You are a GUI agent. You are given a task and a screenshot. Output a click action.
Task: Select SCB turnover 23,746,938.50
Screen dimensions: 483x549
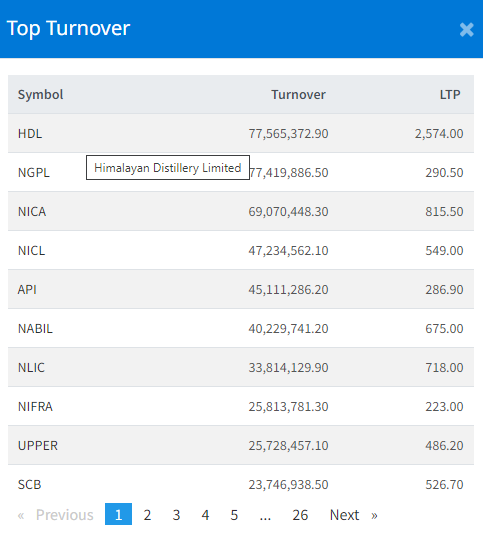(289, 485)
